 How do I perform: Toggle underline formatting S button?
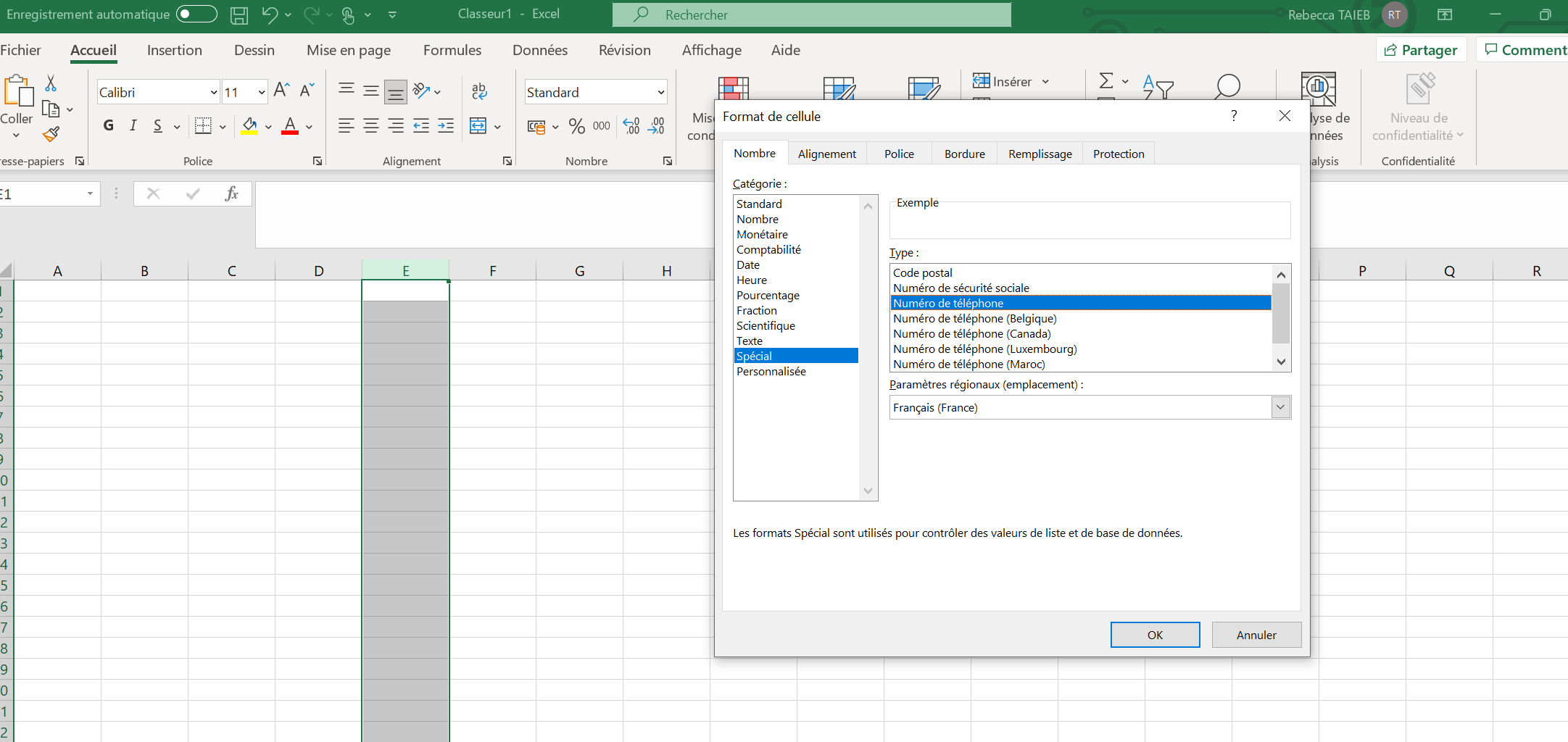coord(158,125)
